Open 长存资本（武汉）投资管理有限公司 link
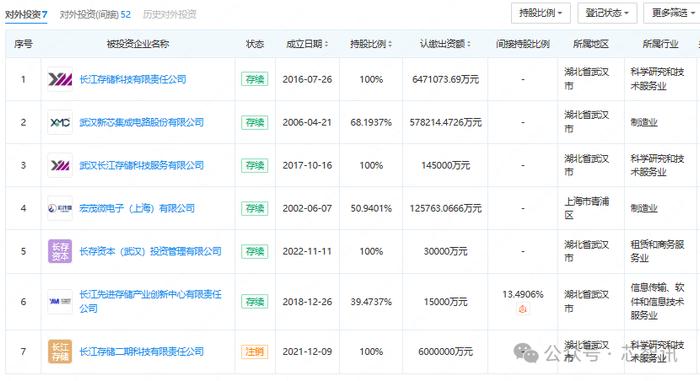700x381 pixels. (x=150, y=251)
